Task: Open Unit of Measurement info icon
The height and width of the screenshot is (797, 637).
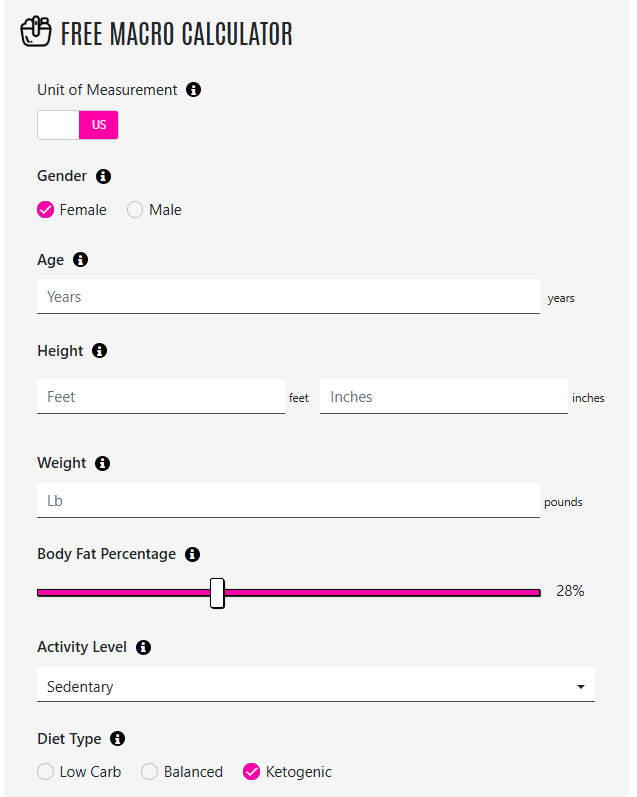Action: pos(193,89)
